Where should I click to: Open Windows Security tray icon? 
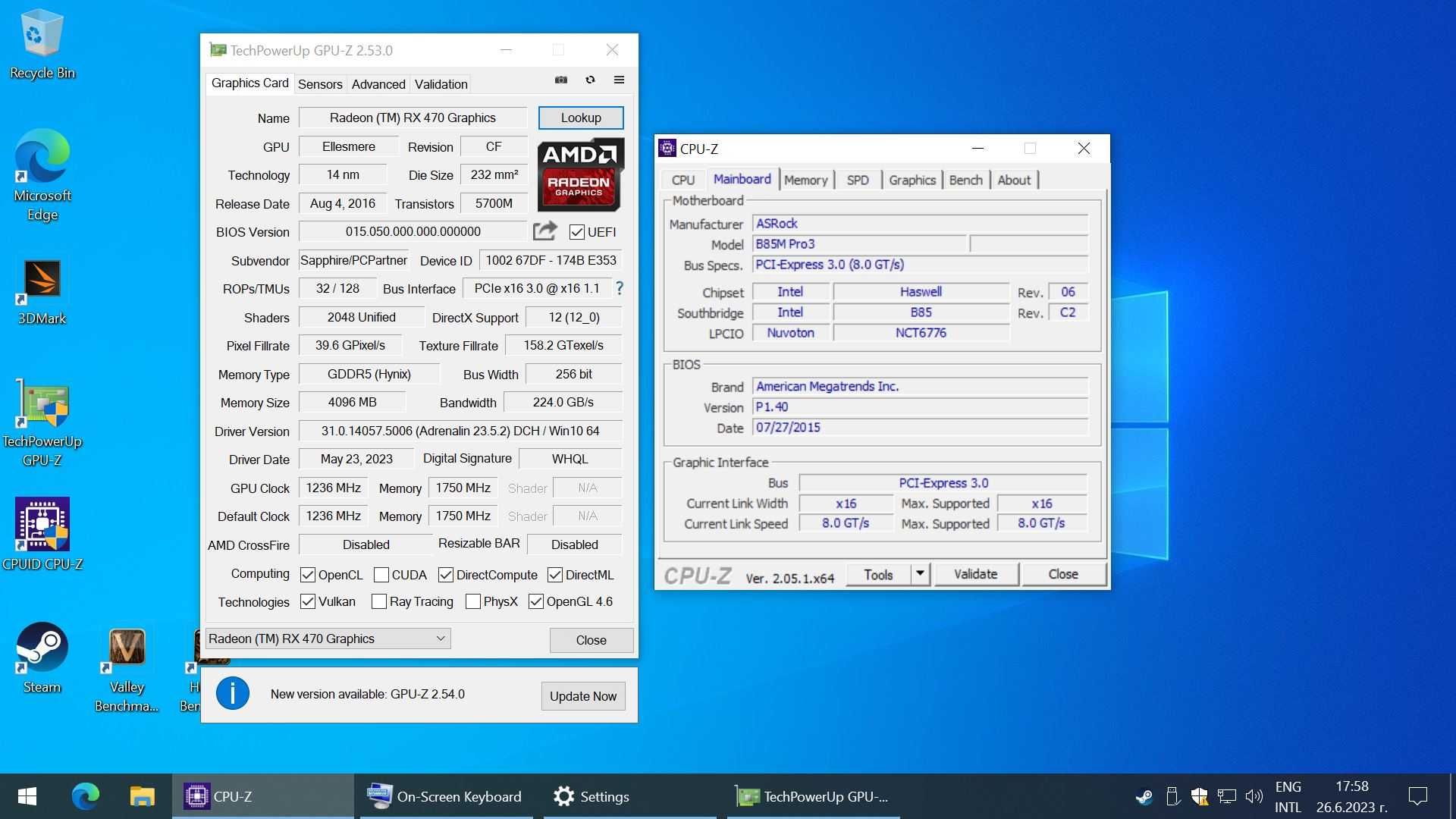pyautogui.click(x=1199, y=796)
